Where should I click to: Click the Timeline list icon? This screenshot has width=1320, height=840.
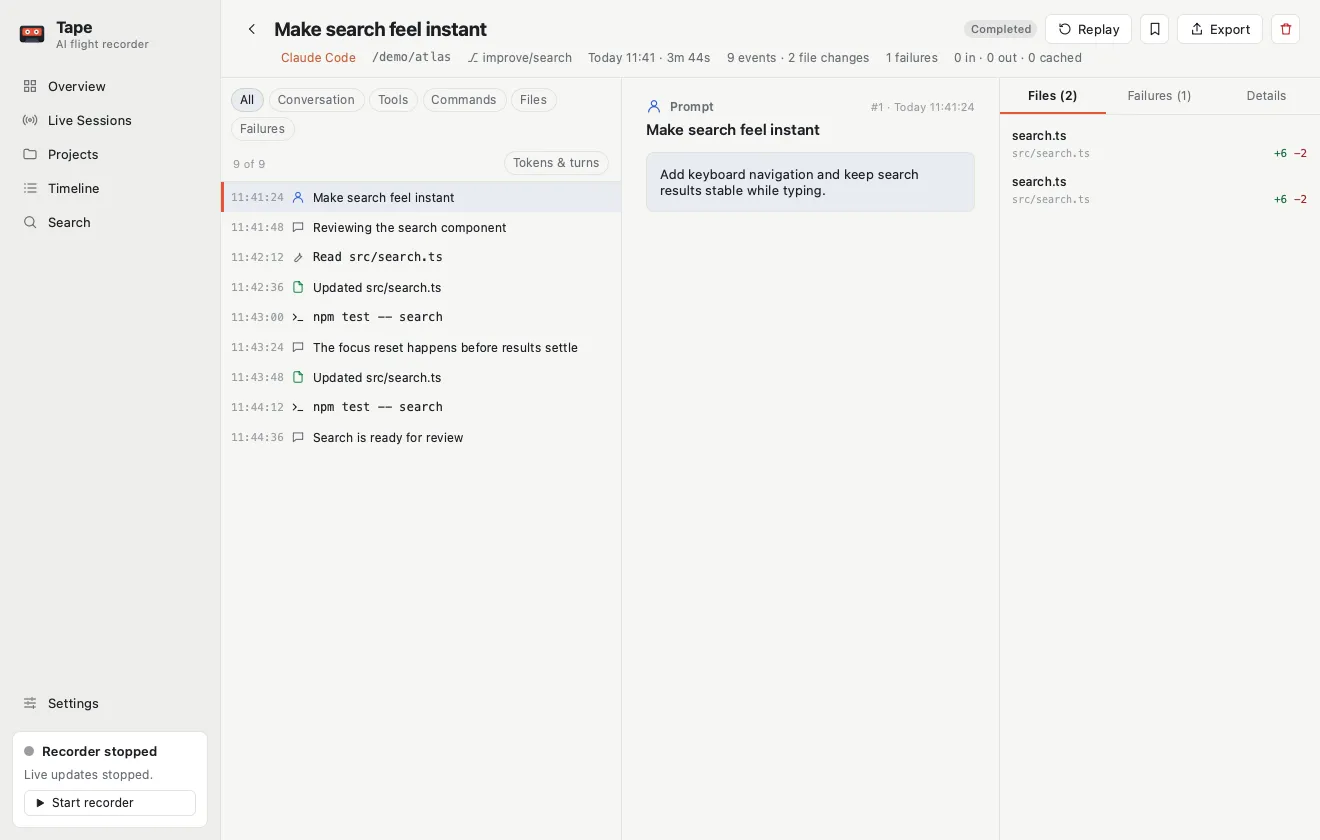(x=30, y=188)
